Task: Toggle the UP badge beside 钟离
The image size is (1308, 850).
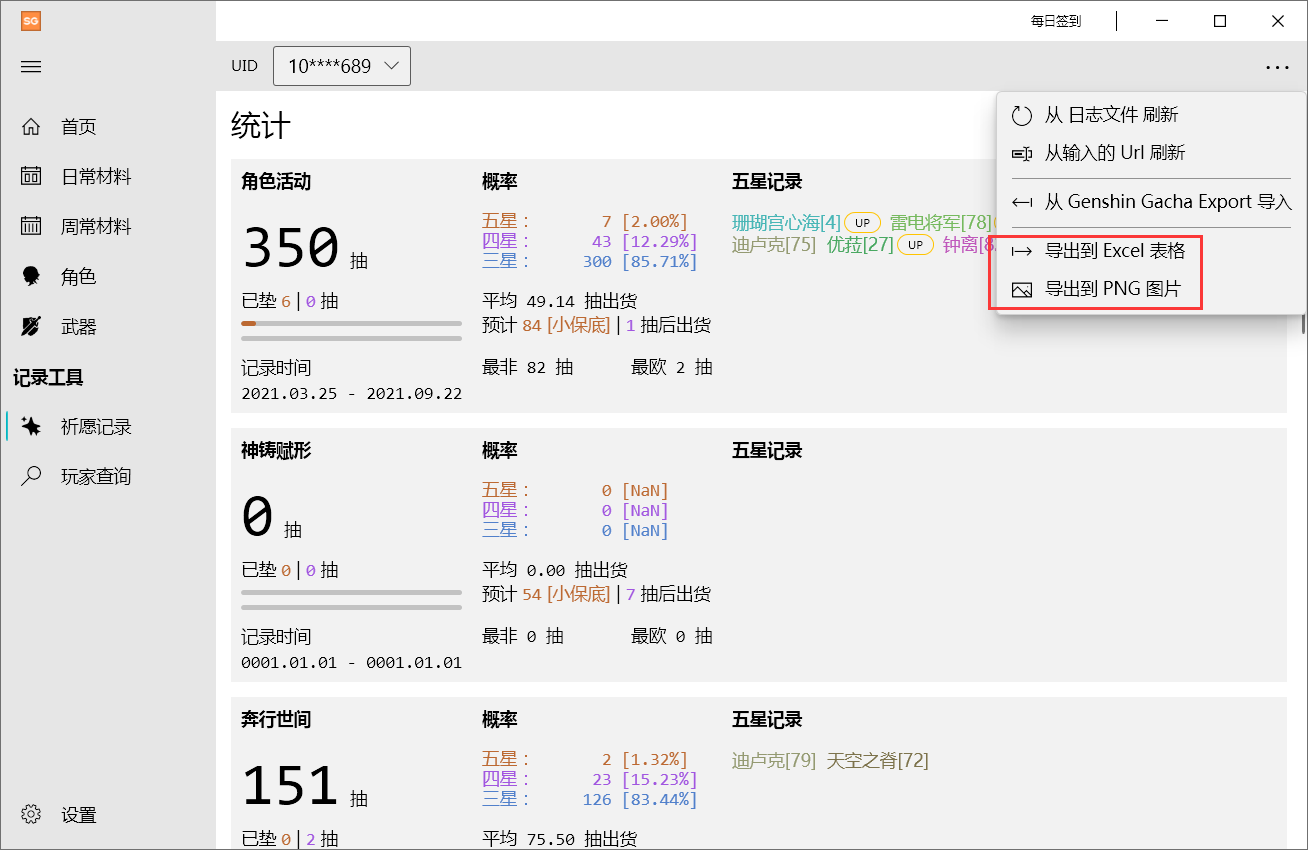Action: (915, 244)
